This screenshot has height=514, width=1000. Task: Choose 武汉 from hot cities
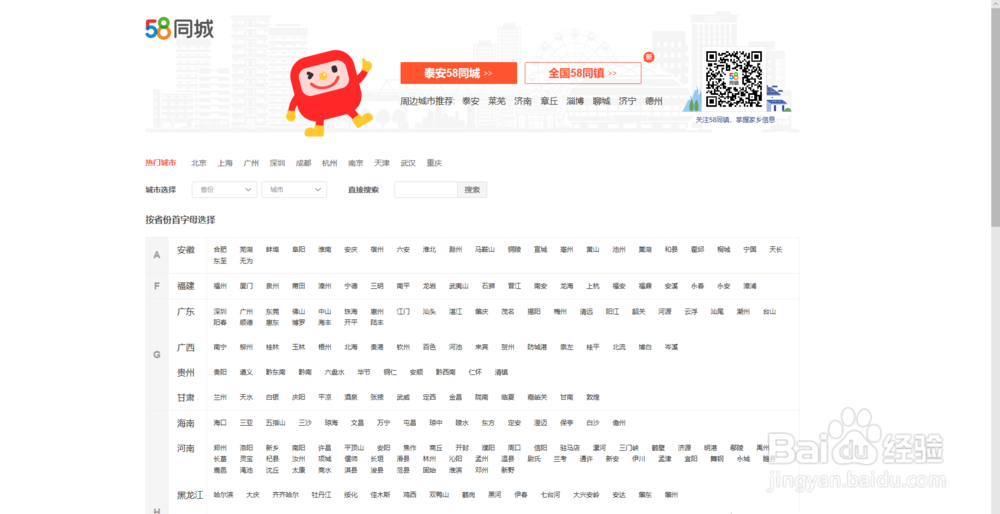click(x=408, y=163)
